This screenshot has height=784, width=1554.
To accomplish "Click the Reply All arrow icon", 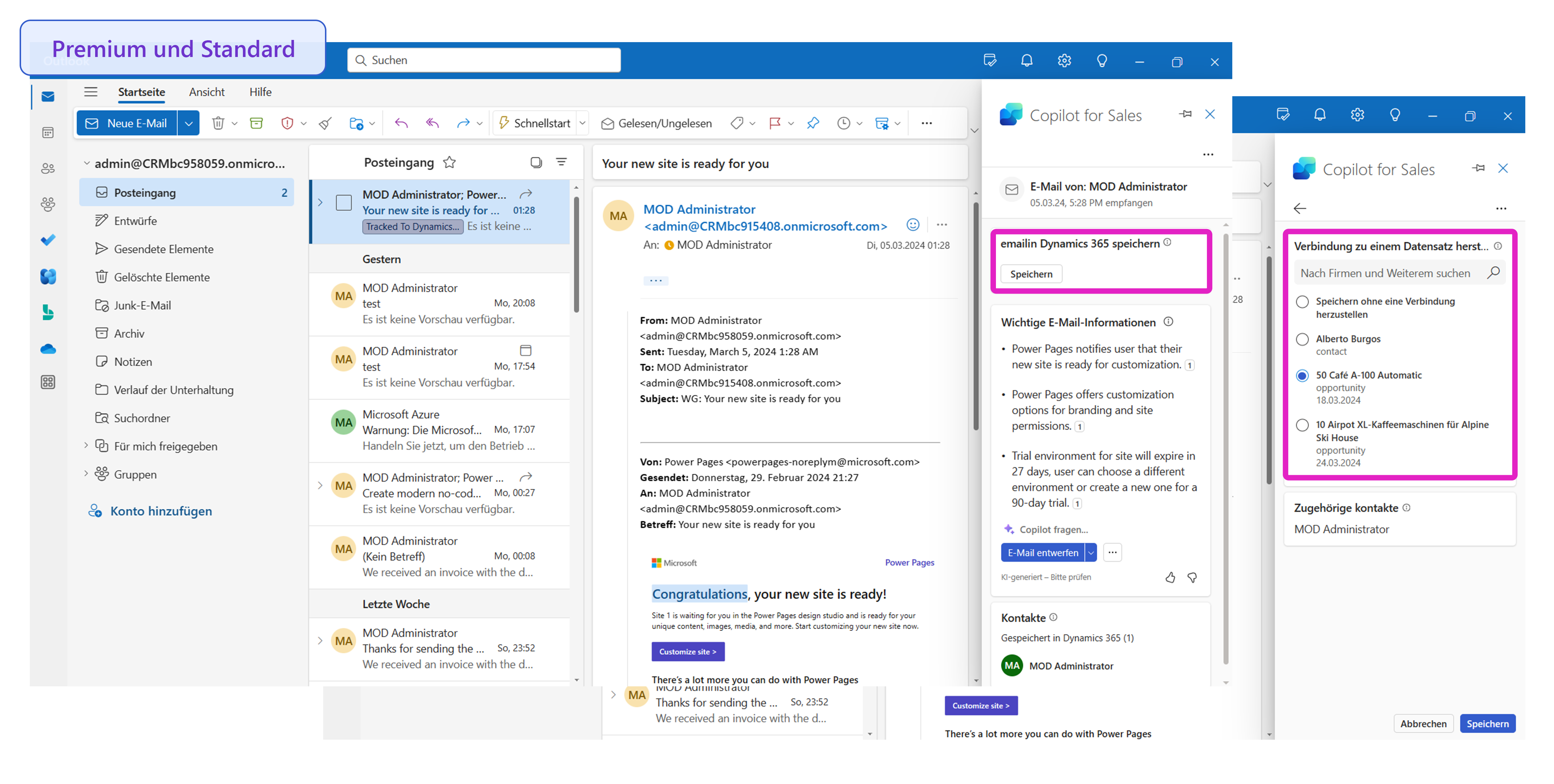I will 432,123.
